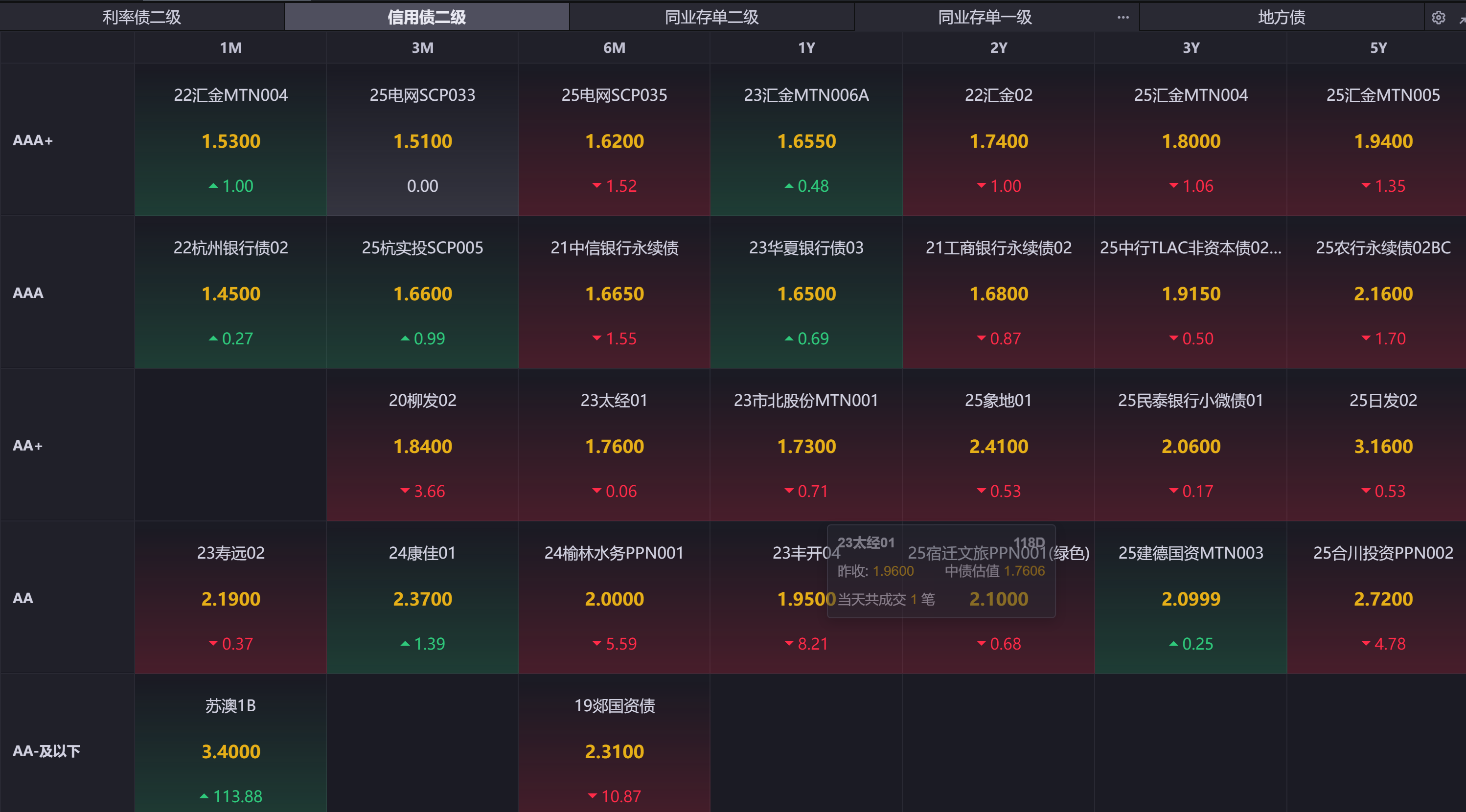Switch to 利率债二级 tab
This screenshot has width=1466, height=812.
coord(142,17)
